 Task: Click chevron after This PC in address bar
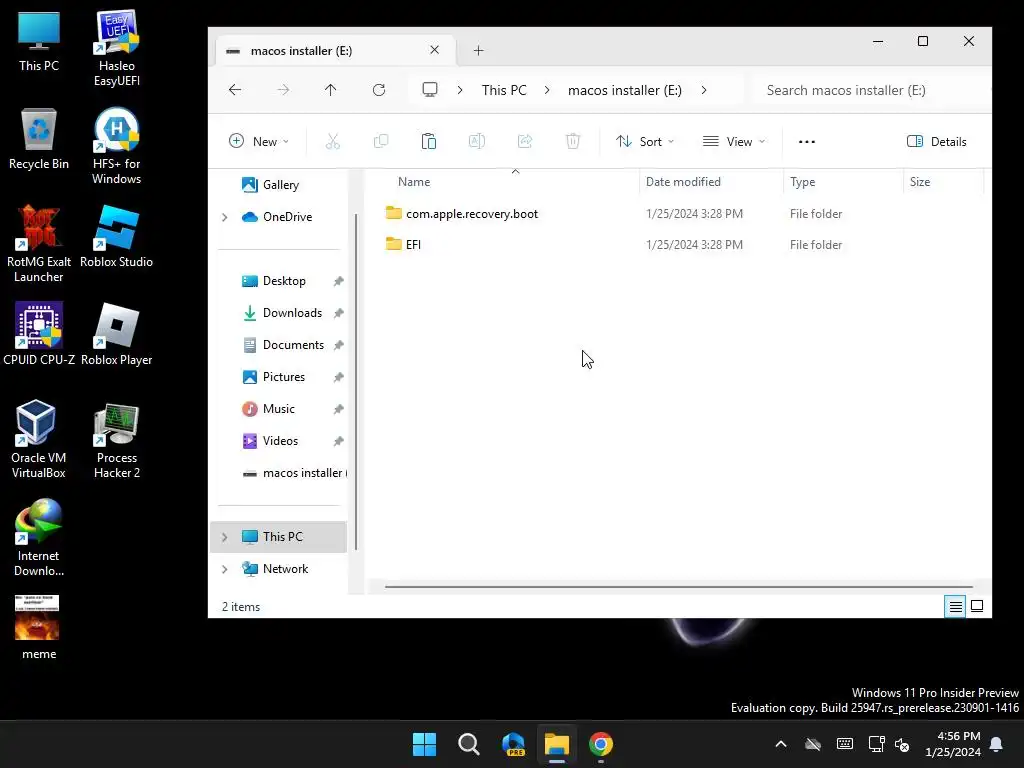pyautogui.click(x=547, y=90)
